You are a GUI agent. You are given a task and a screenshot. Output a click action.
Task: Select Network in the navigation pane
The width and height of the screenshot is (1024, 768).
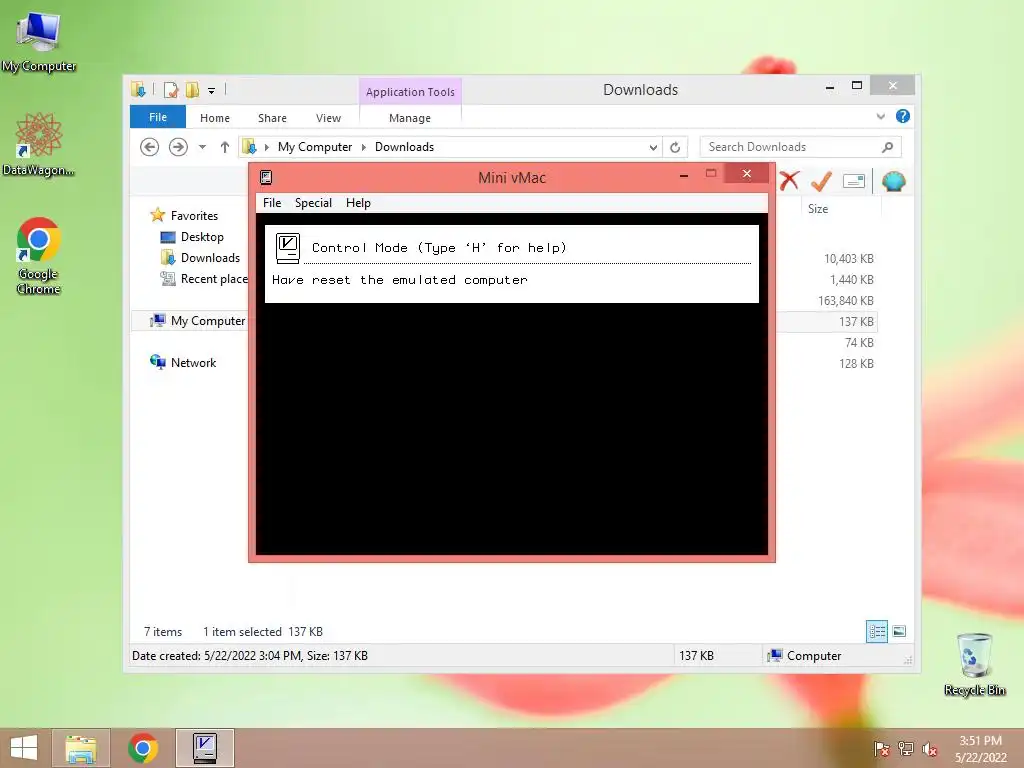[x=193, y=362]
